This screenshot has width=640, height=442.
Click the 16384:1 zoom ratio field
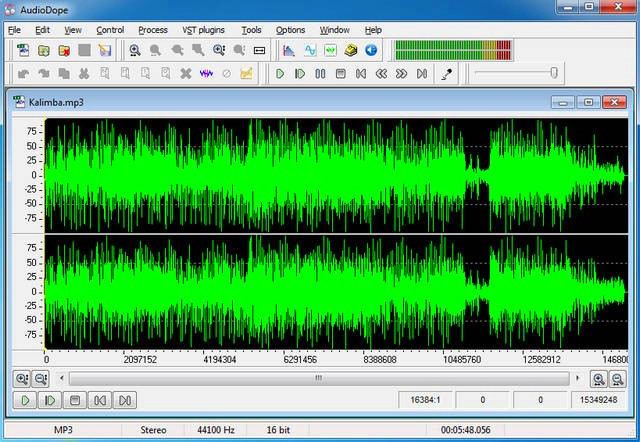[425, 400]
